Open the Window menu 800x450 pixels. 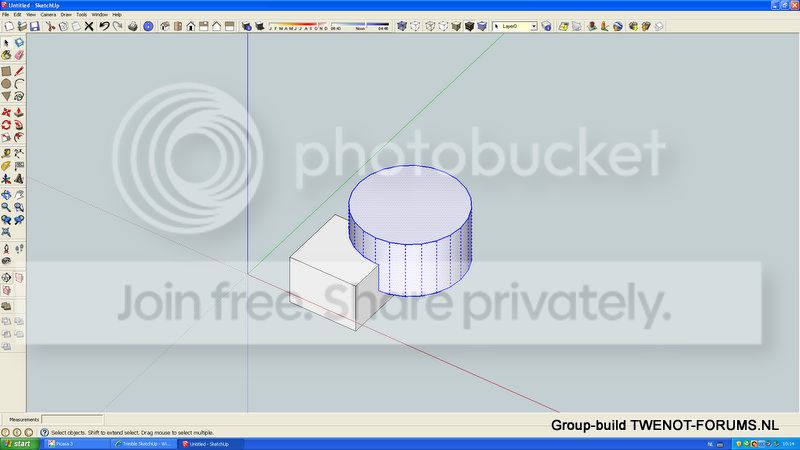pos(99,15)
